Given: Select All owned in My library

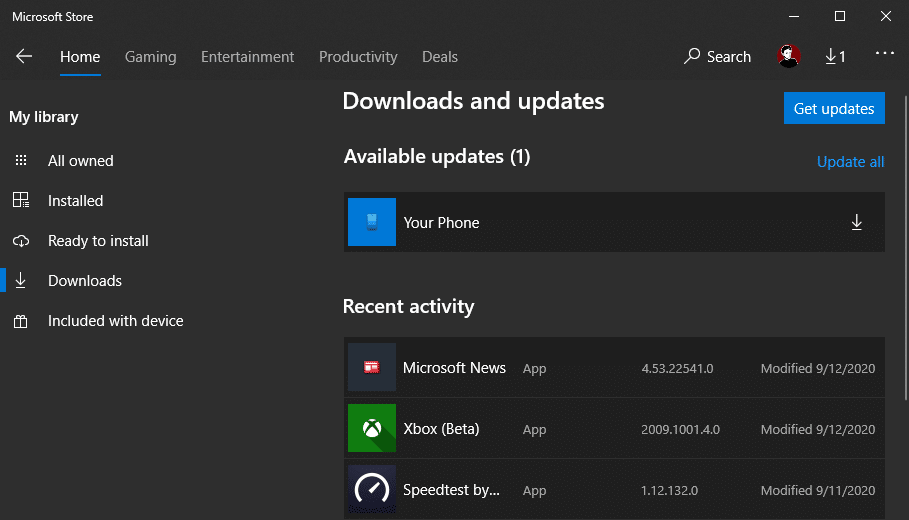Looking at the screenshot, I should [81, 161].
